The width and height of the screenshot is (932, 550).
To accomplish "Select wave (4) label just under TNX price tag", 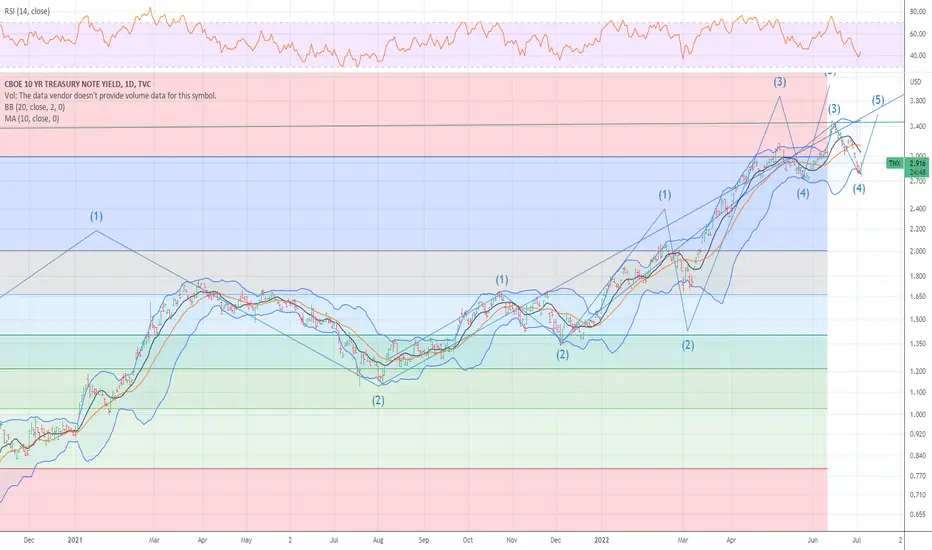I will [859, 189].
